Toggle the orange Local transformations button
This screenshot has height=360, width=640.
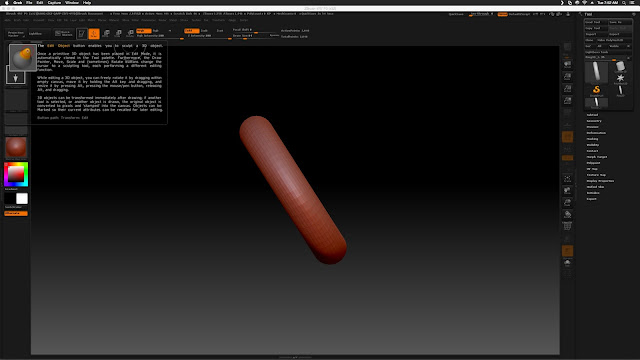click(567, 137)
